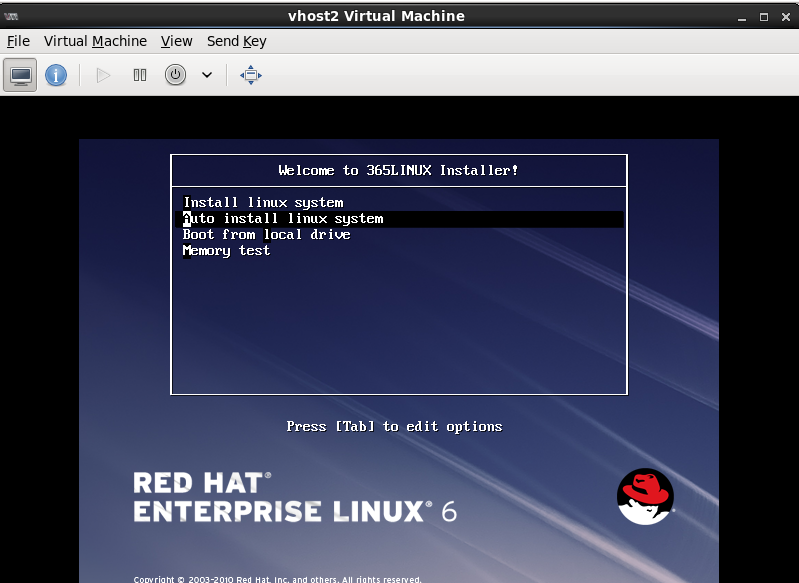
Task: Open the File menu
Action: point(18,41)
